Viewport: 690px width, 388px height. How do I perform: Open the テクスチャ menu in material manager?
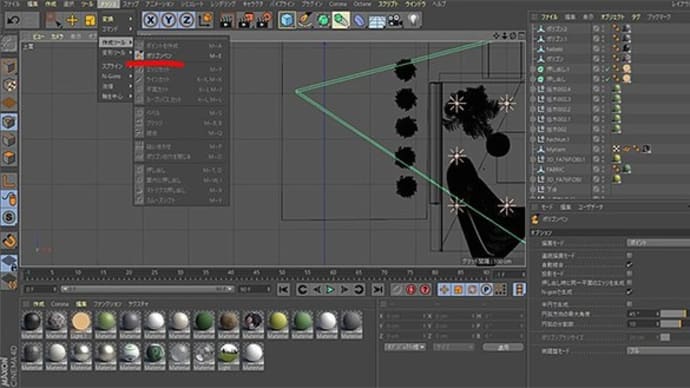pos(138,304)
